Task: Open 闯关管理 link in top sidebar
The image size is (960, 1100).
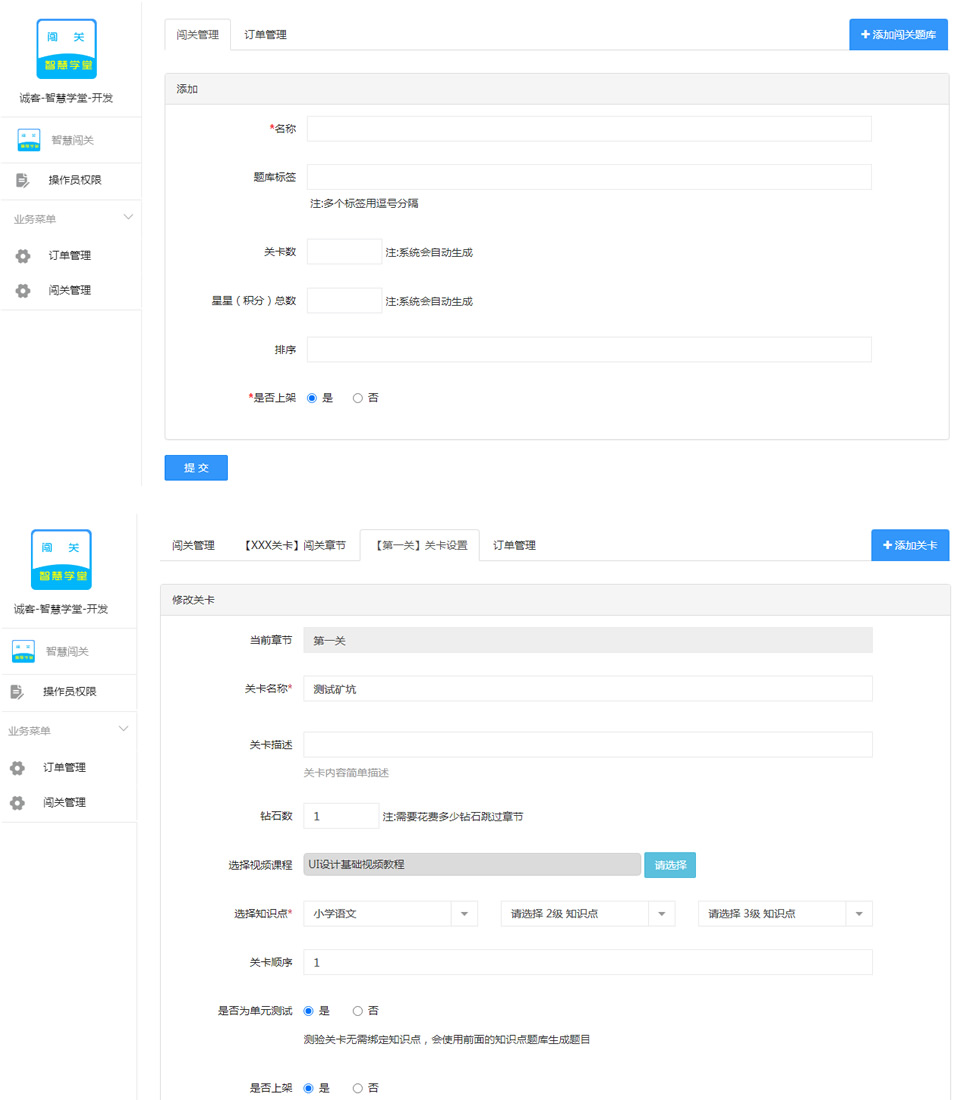Action: (69, 290)
